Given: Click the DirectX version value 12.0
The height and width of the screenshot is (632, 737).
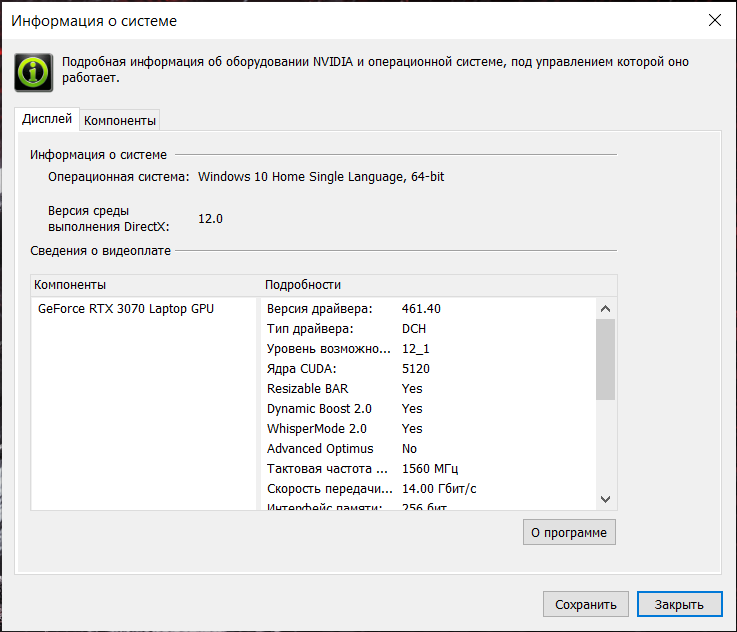Looking at the screenshot, I should (210, 218).
